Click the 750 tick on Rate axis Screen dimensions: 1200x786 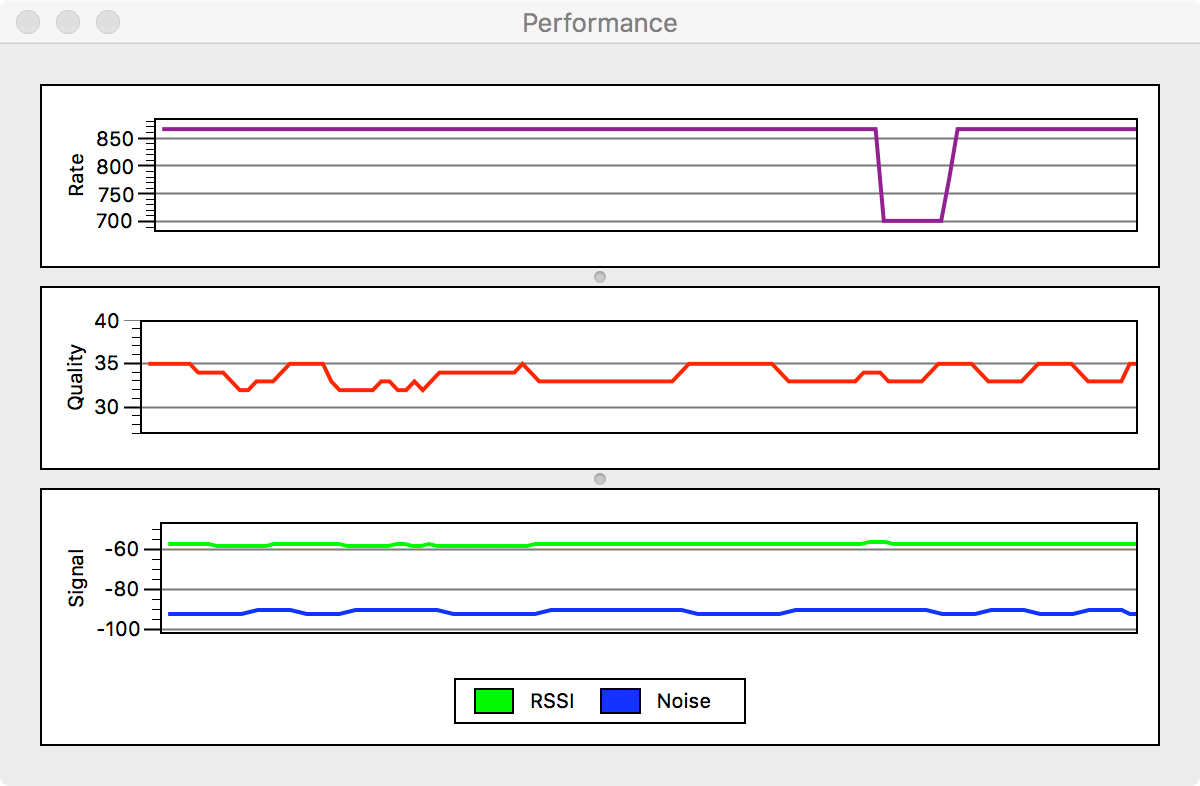115,194
